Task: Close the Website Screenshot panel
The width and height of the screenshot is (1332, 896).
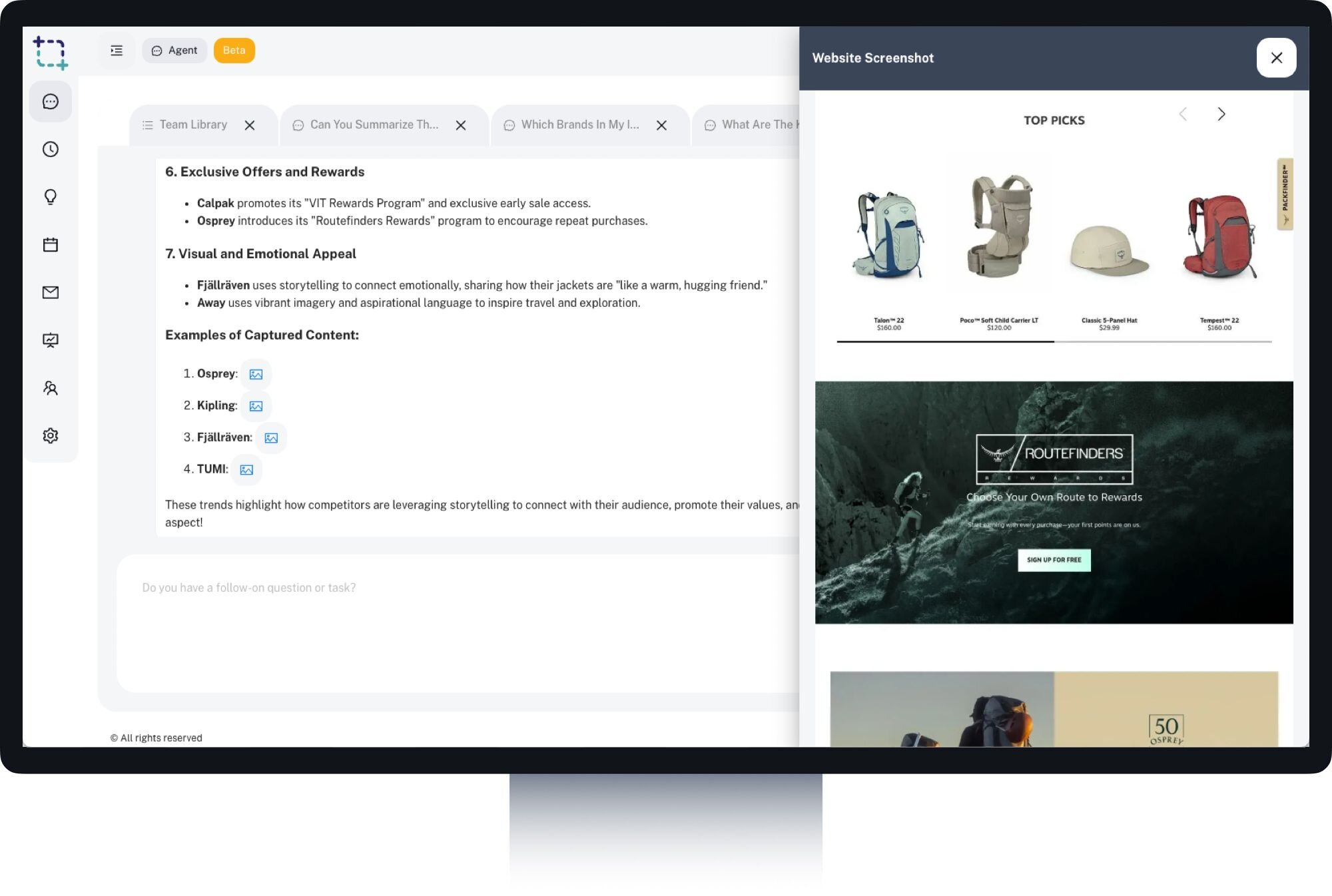Action: (1276, 58)
